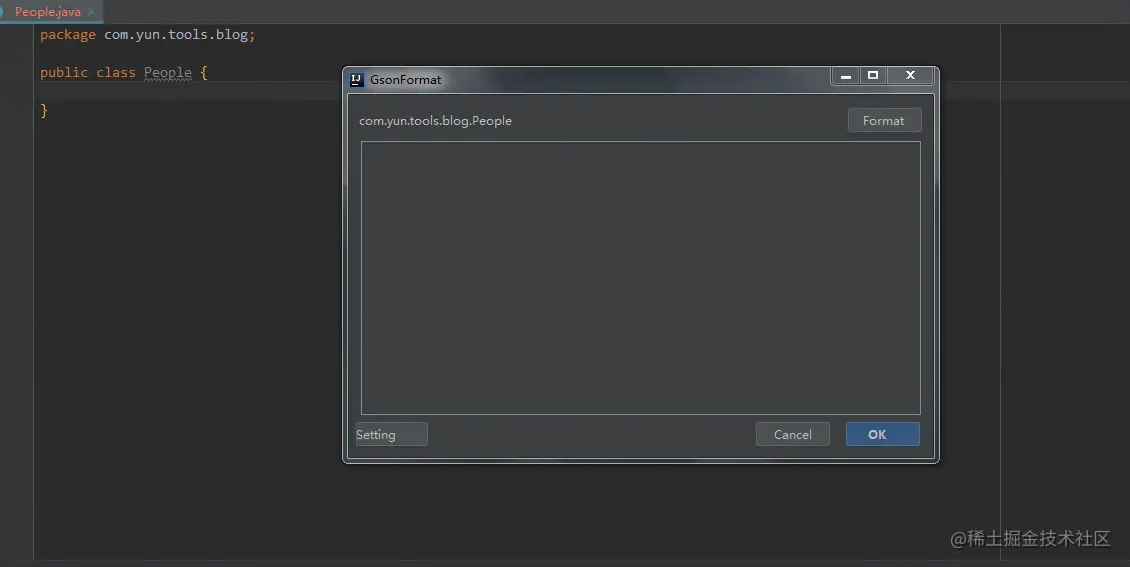
Task: Place cursor on the package keyword
Action: (x=68, y=35)
